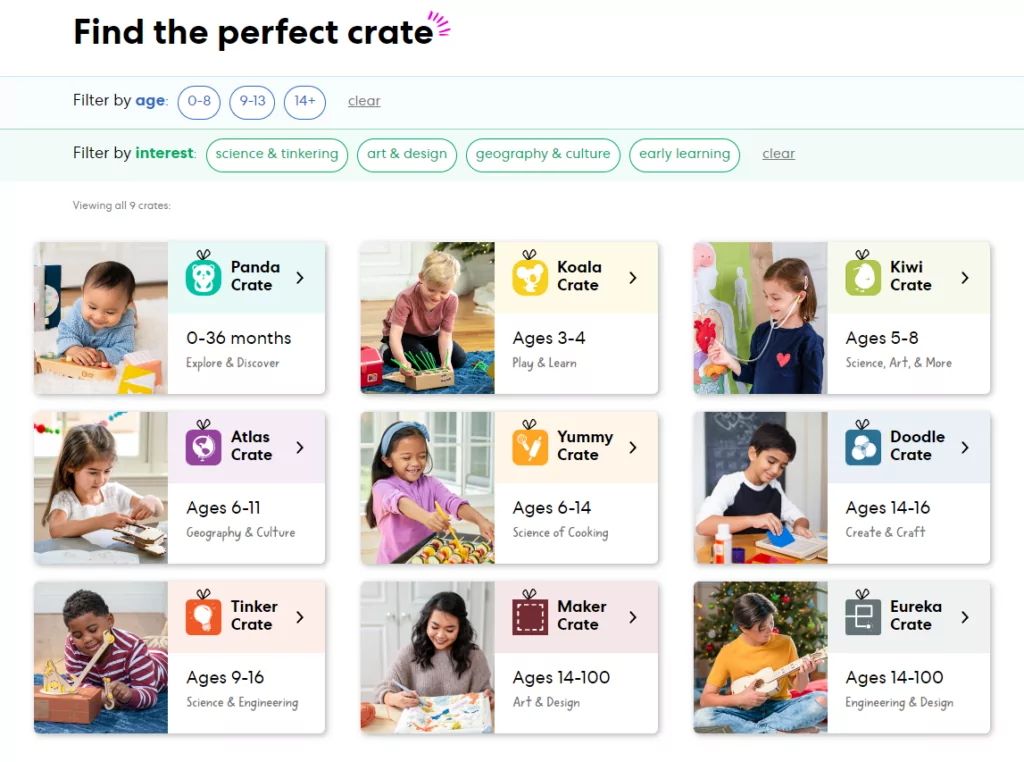Enable the 14+ age filter
1024x762 pixels.
tap(304, 102)
